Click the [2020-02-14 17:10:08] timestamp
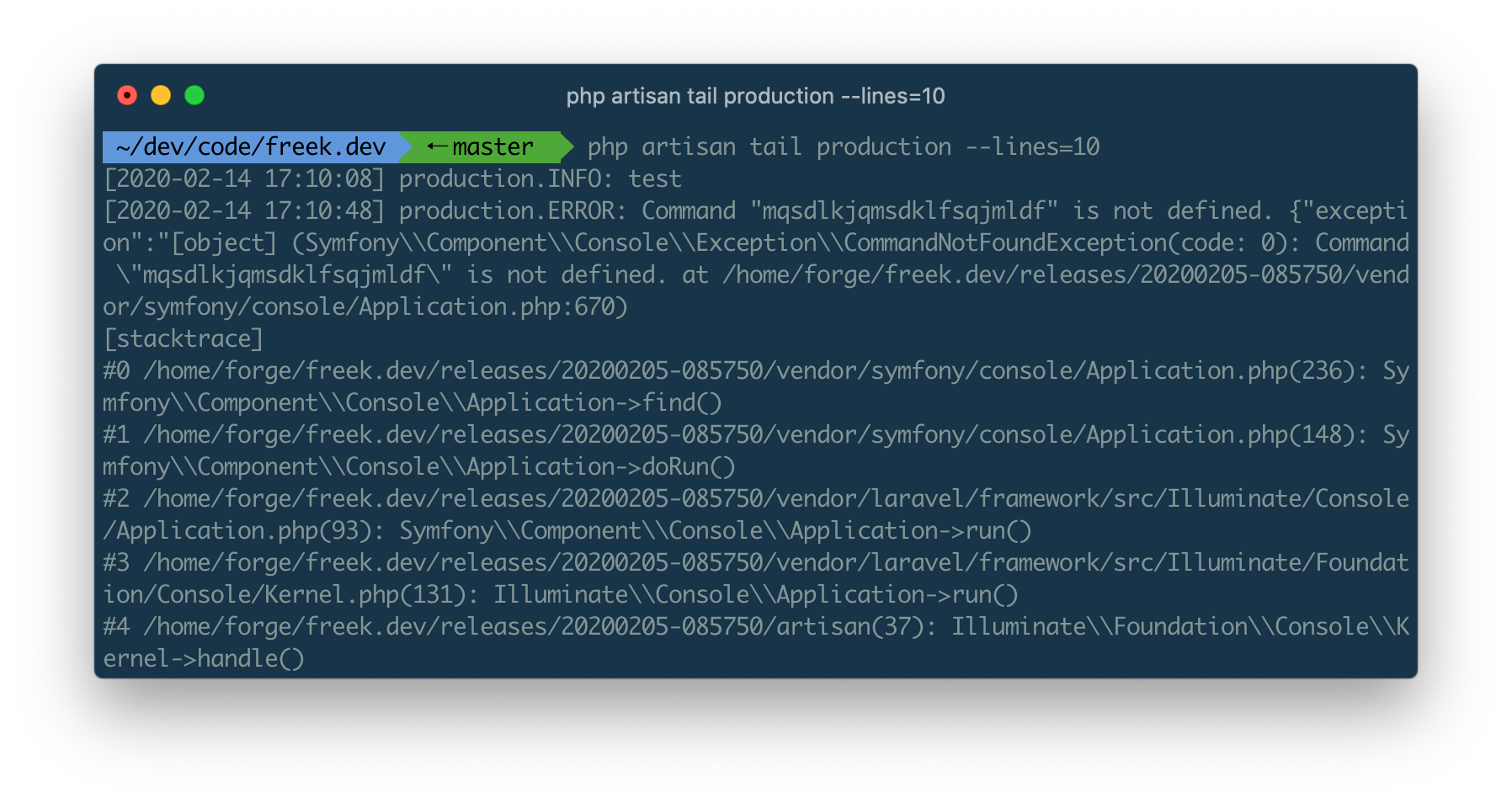 [244, 178]
